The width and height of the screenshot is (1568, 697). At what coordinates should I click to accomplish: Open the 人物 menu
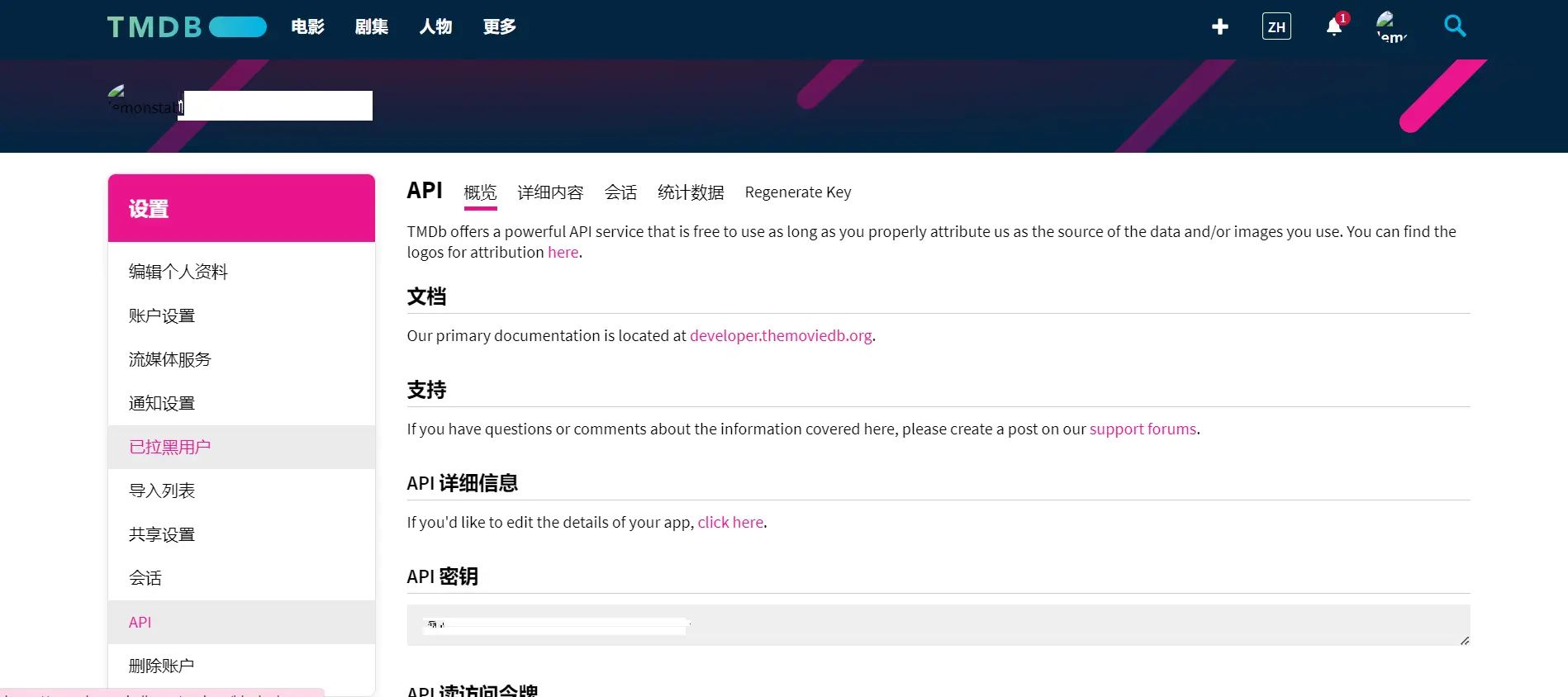(435, 26)
